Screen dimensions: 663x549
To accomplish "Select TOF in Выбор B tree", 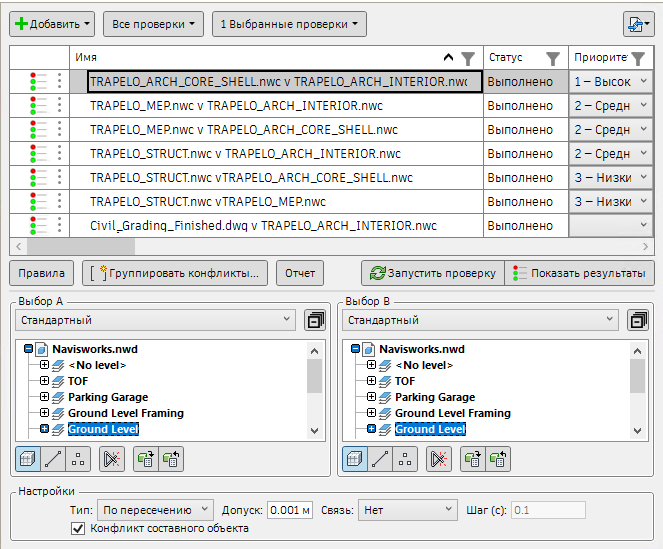I will pyautogui.click(x=405, y=381).
